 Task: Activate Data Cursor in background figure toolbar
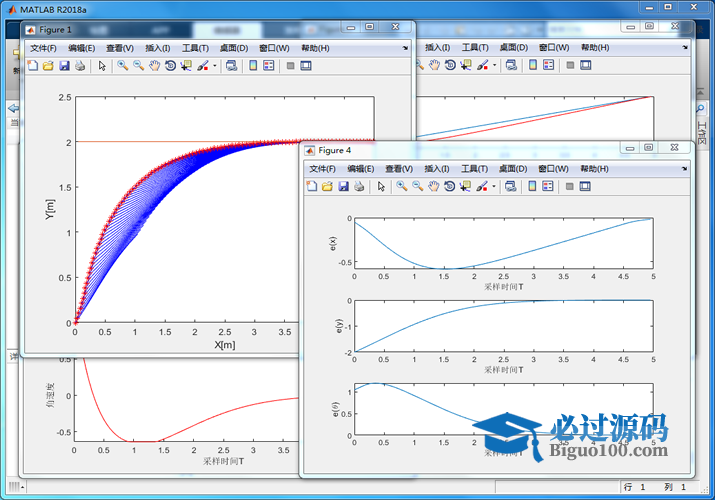click(x=466, y=65)
